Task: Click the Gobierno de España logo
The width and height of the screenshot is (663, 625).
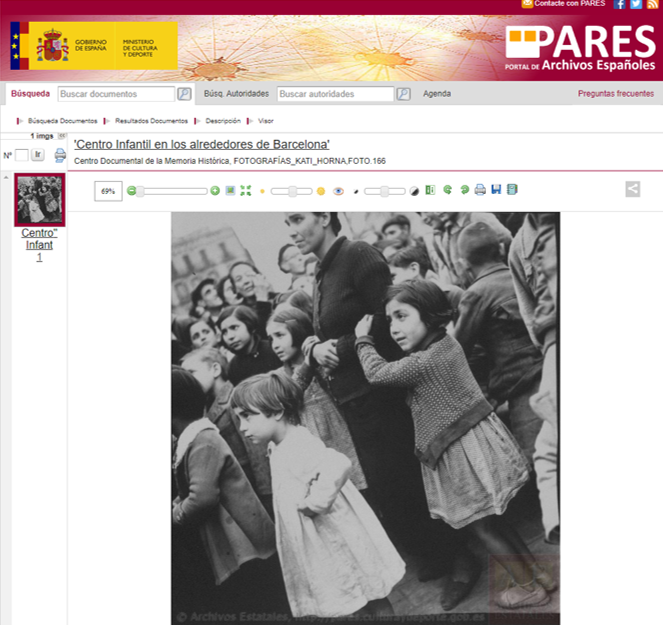Action: coord(72,46)
